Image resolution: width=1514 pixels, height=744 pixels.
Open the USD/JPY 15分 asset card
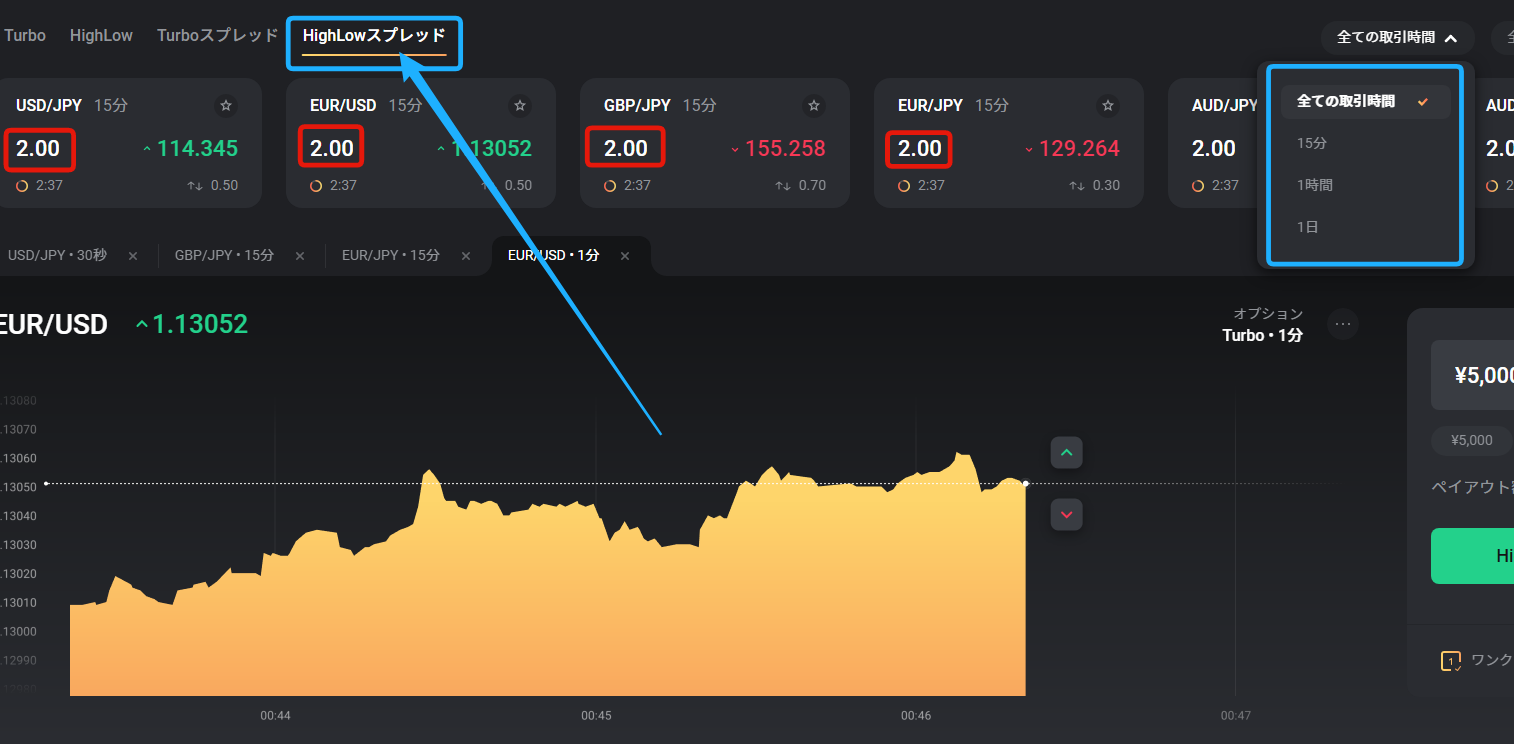point(127,143)
